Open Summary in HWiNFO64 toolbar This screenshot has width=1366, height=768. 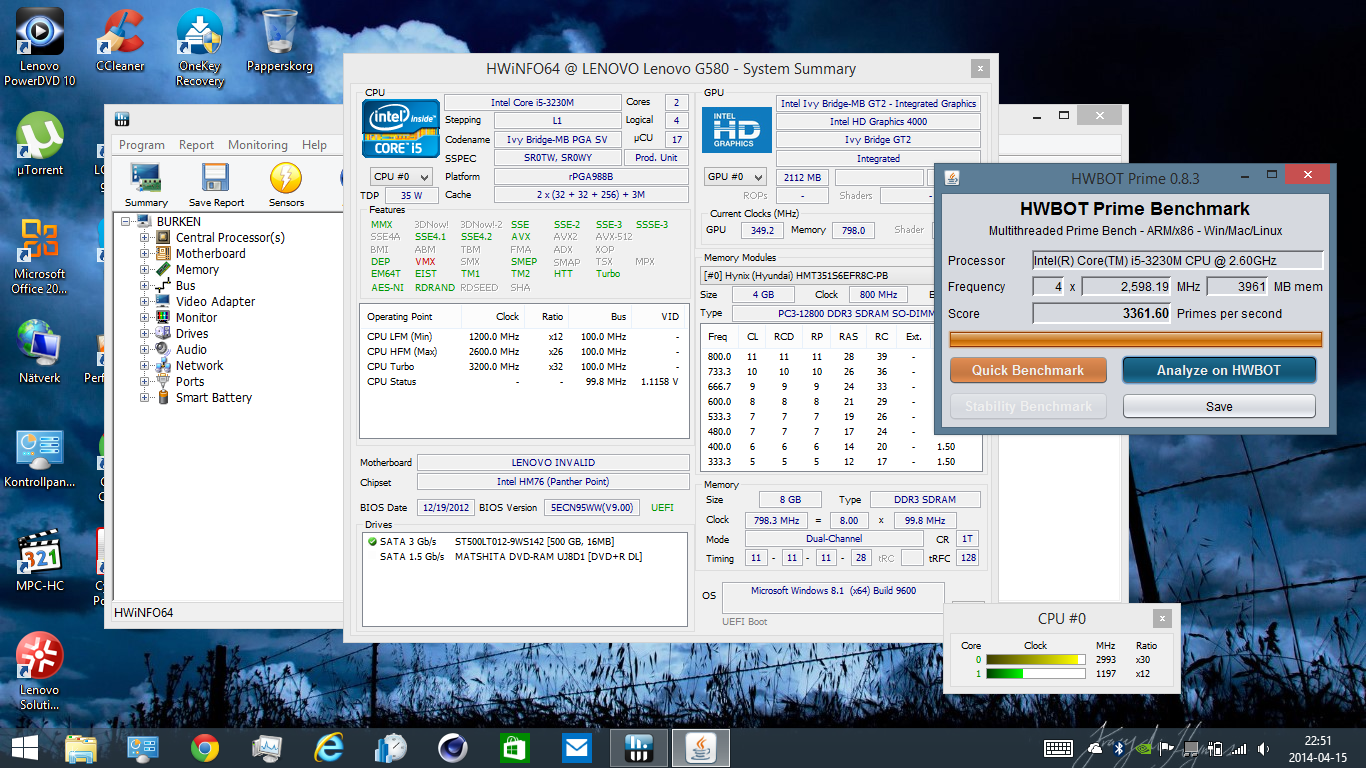(146, 185)
